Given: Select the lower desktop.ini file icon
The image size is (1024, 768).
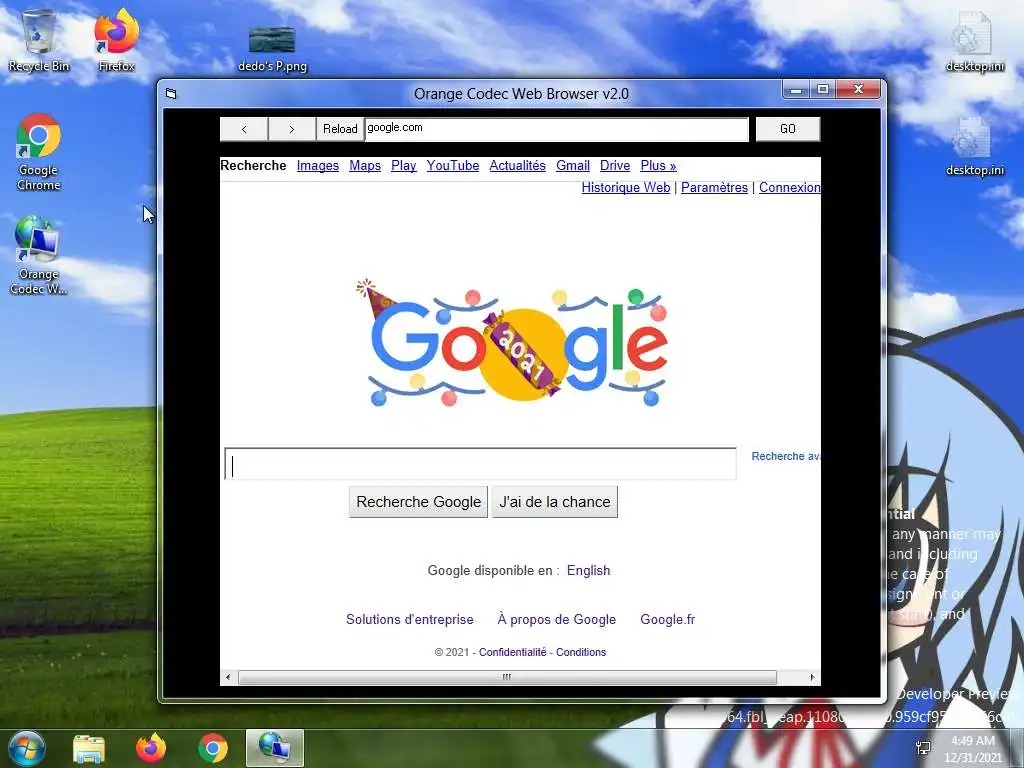Looking at the screenshot, I should click(974, 146).
